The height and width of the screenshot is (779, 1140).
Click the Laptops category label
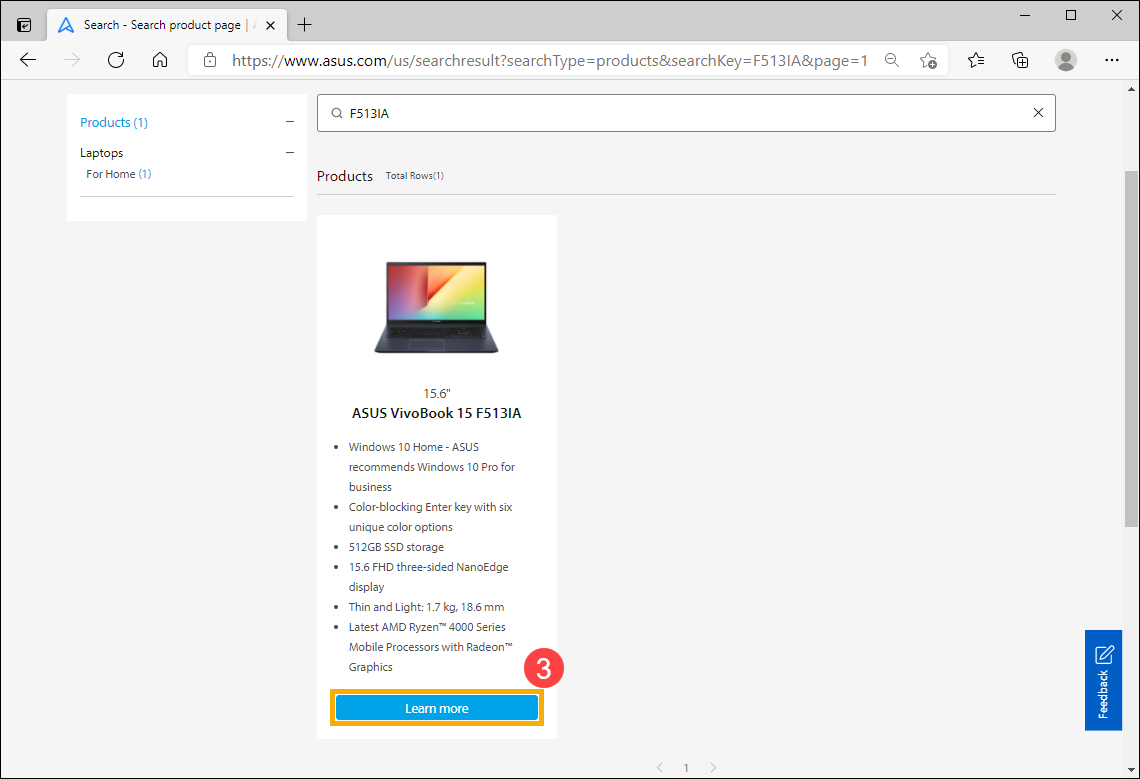[101, 153]
